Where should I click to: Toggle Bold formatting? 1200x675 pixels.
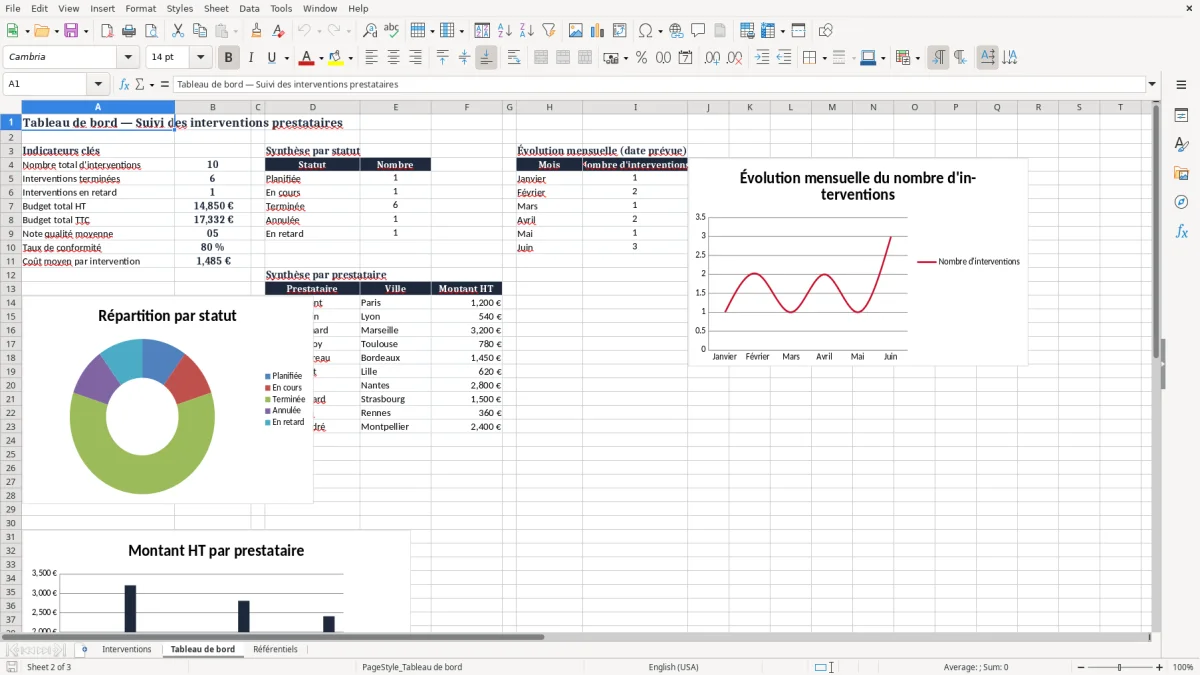(x=229, y=58)
